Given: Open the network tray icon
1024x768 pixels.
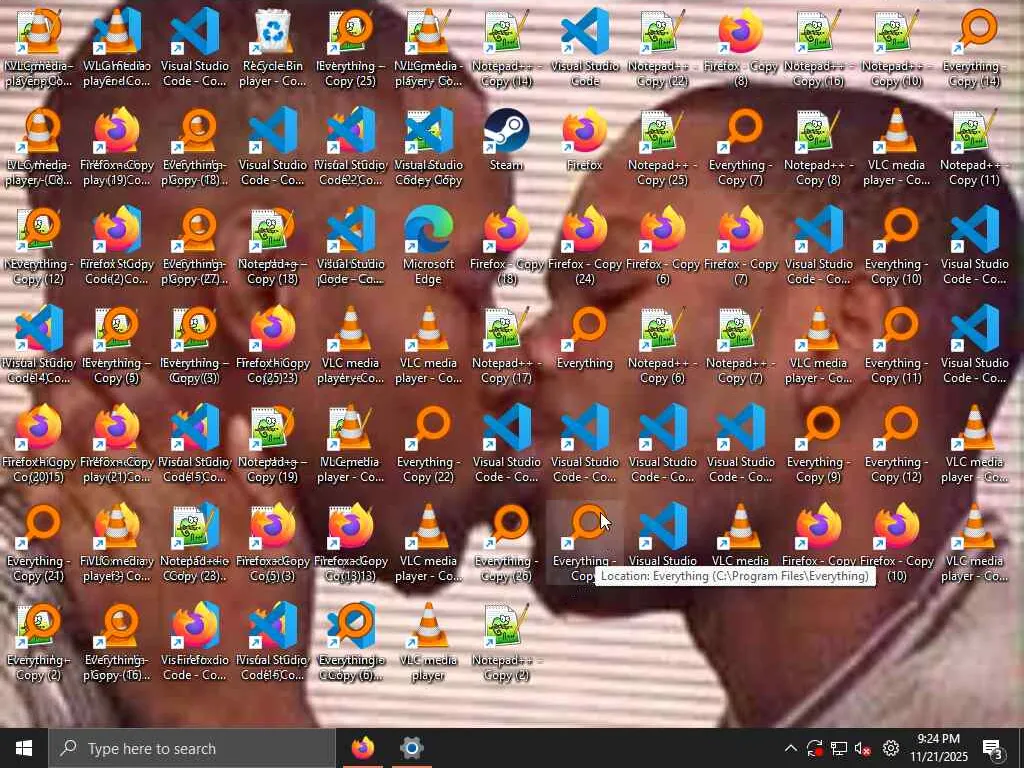Looking at the screenshot, I should tap(839, 748).
